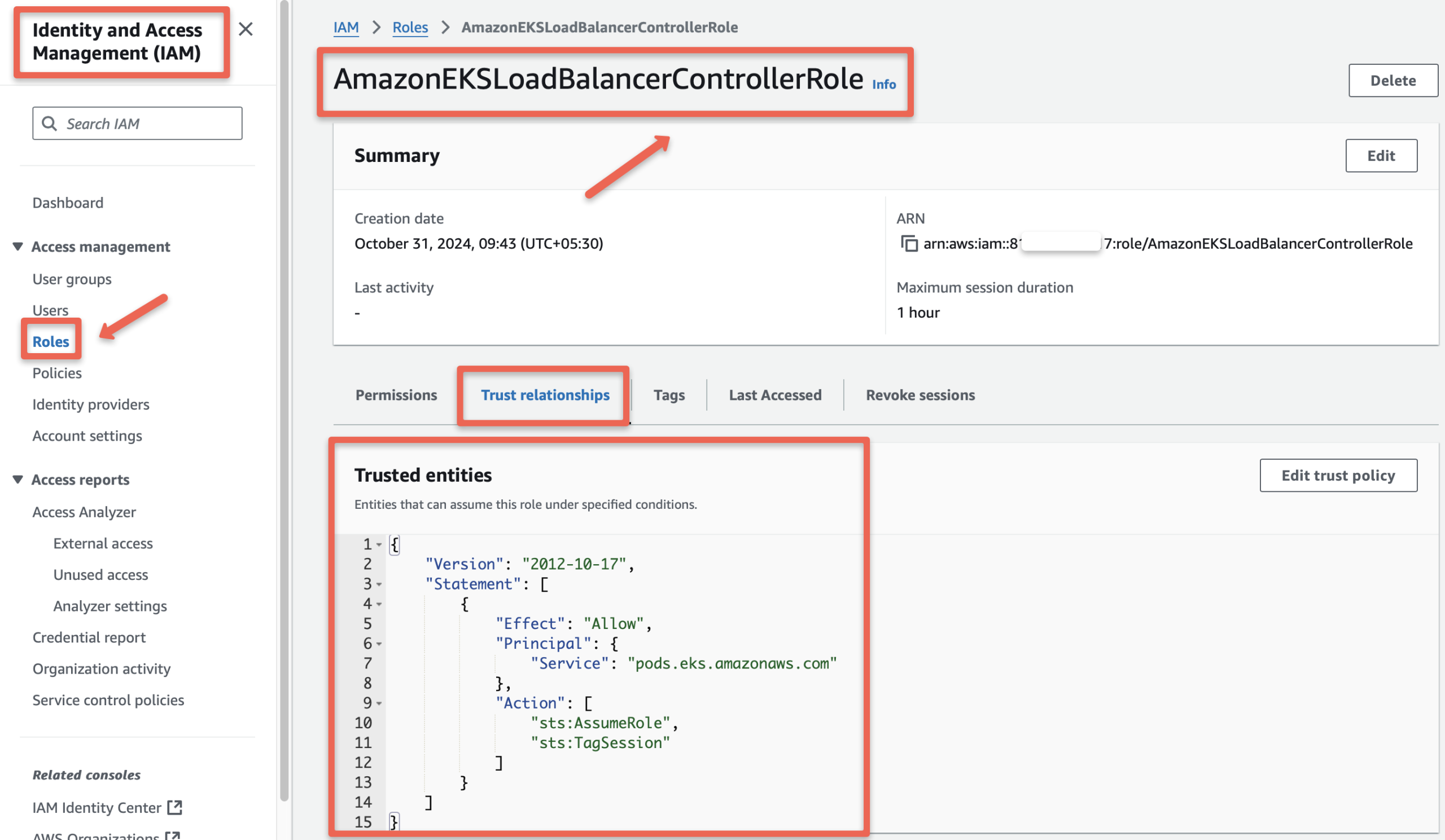The width and height of the screenshot is (1445, 840).
Task: Close the IAM navigation sidebar
Action: tap(246, 29)
